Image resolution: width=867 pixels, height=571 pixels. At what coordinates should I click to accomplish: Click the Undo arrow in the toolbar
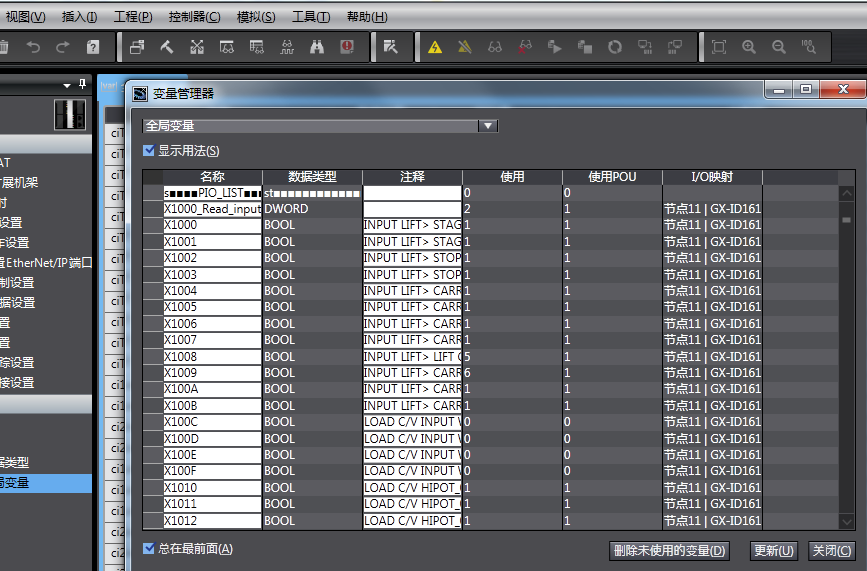[33, 47]
